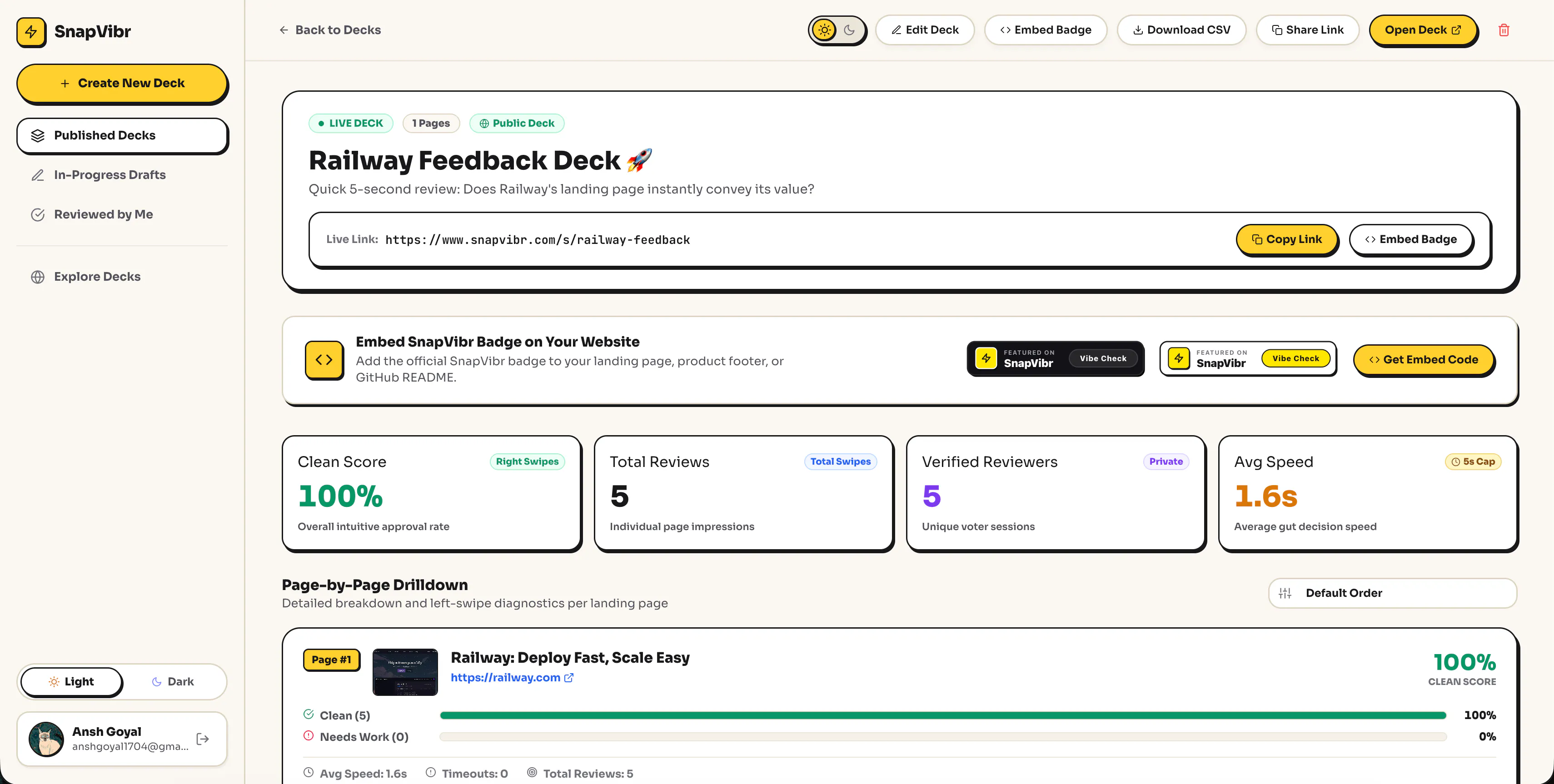Click the Timeouts alert icon

[x=431, y=773]
